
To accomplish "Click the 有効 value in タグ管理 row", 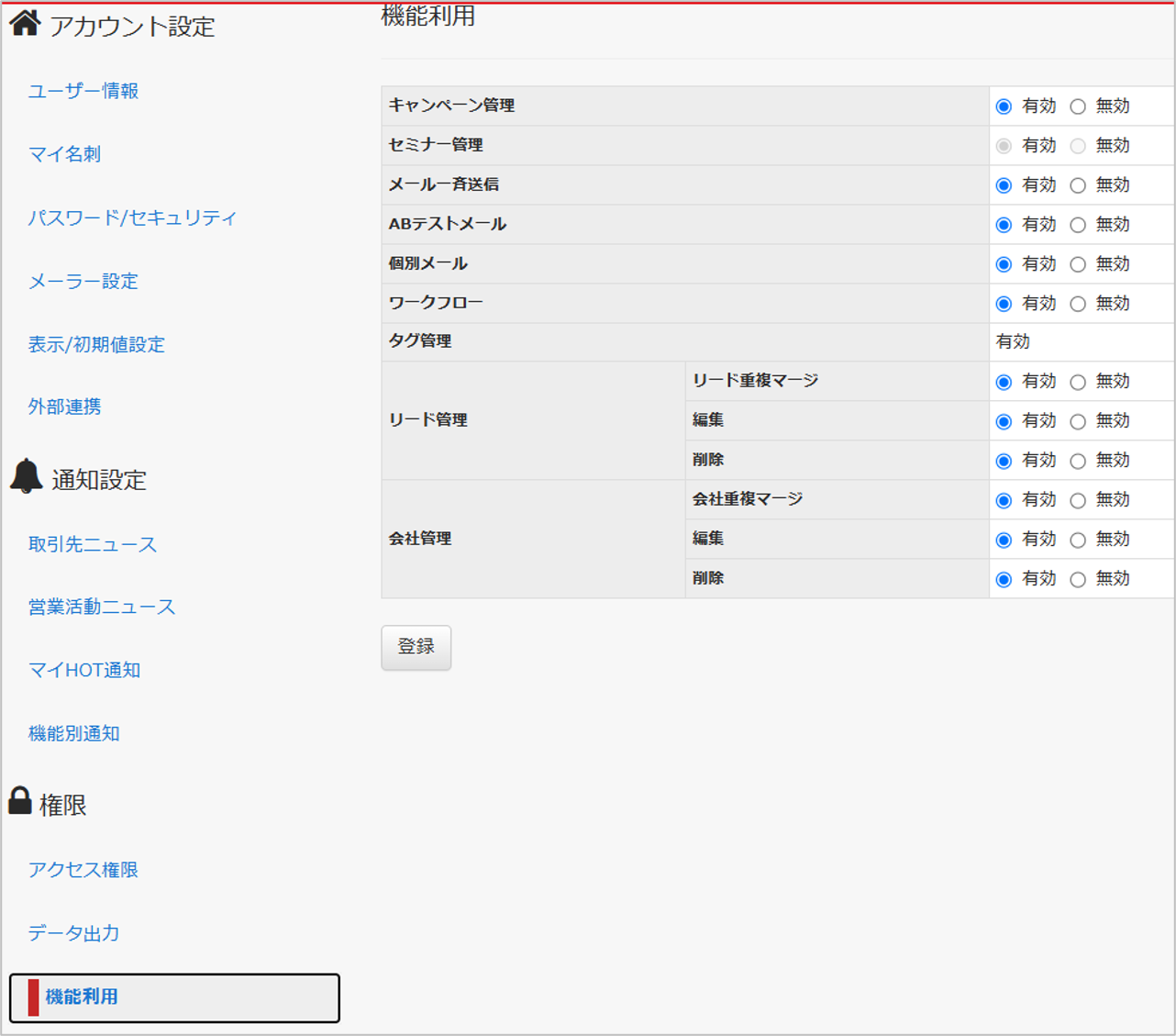I will click(x=1013, y=341).
